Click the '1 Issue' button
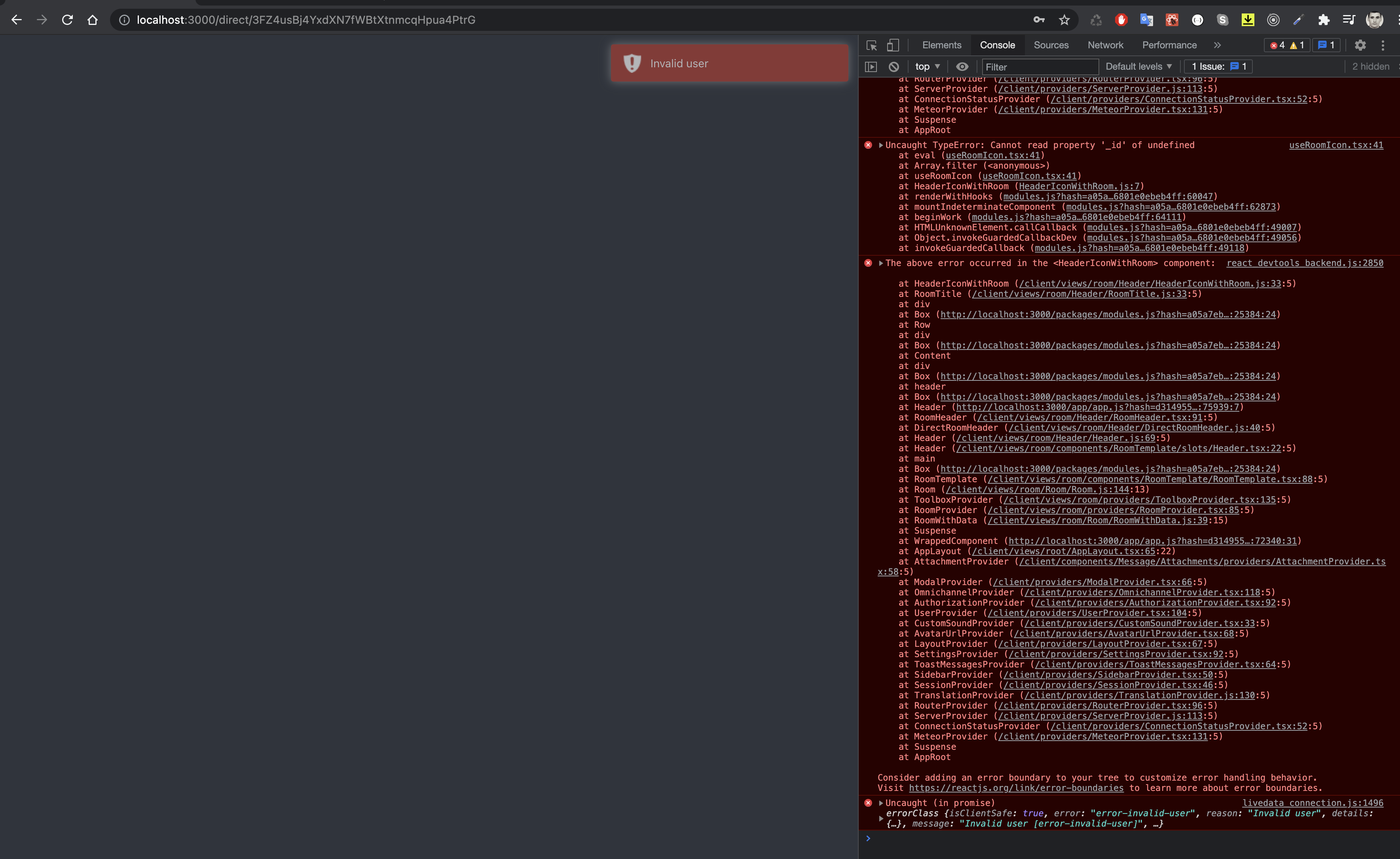The height and width of the screenshot is (859, 1400). point(1219,67)
